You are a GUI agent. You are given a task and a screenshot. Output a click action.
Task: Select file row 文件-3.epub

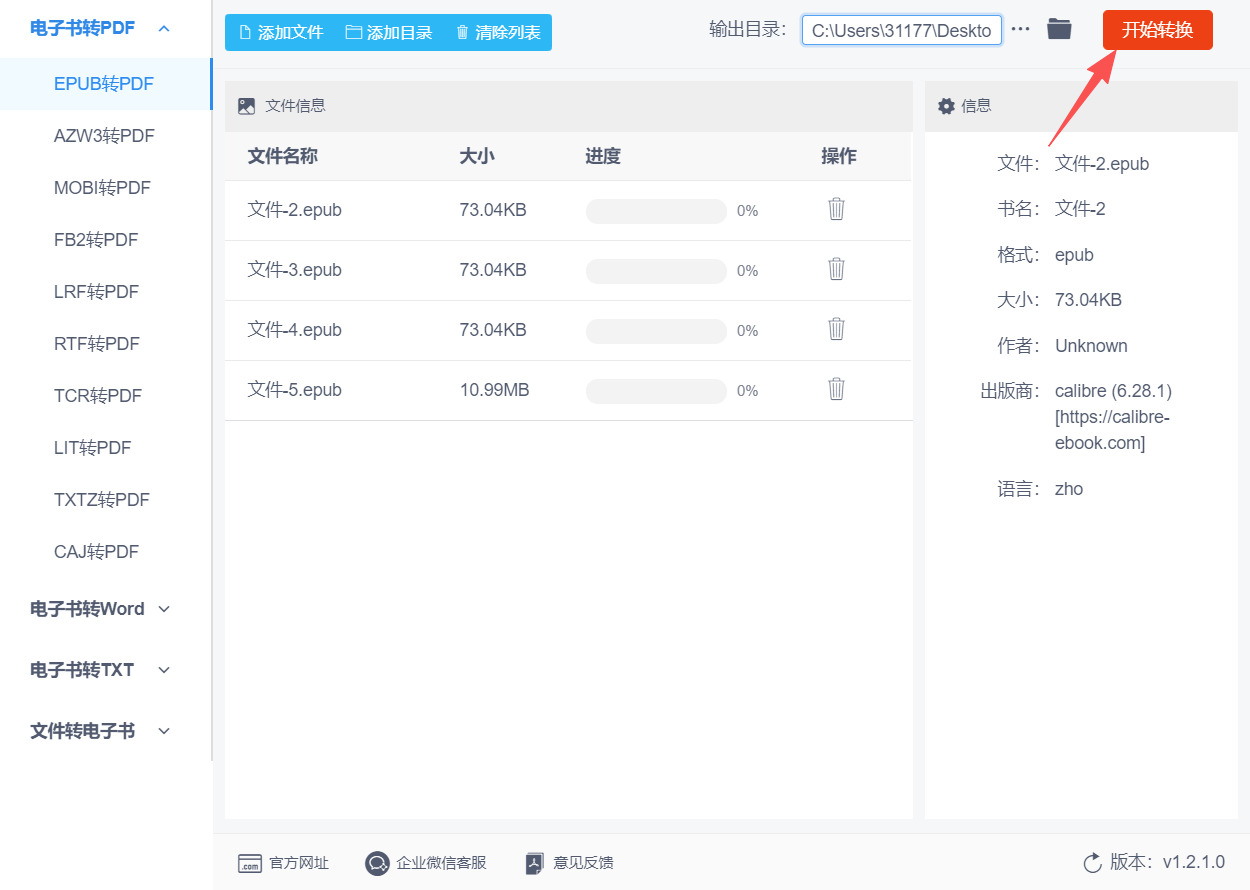568,271
